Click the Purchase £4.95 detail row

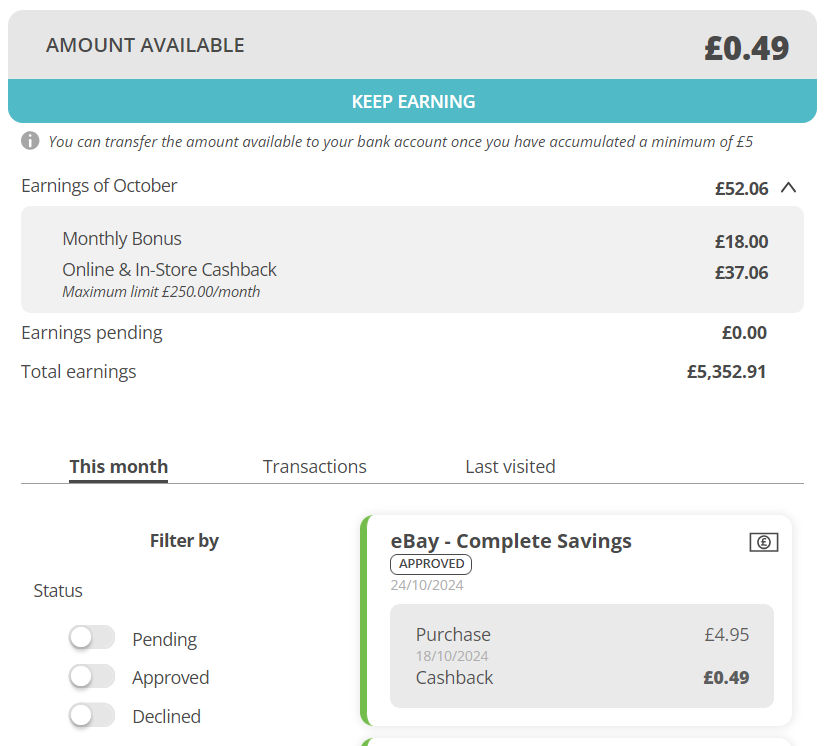582,634
